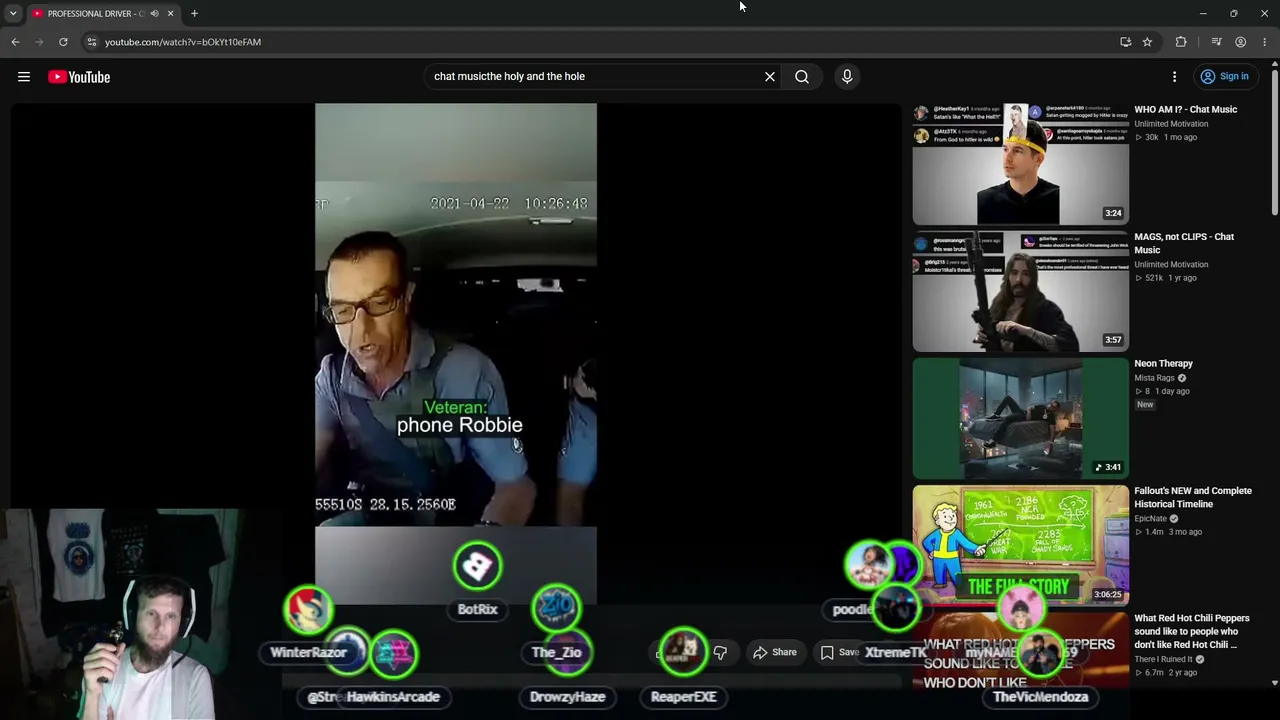Image resolution: width=1280 pixels, height=720 pixels.
Task: Reload the YouTube page
Action: click(63, 42)
